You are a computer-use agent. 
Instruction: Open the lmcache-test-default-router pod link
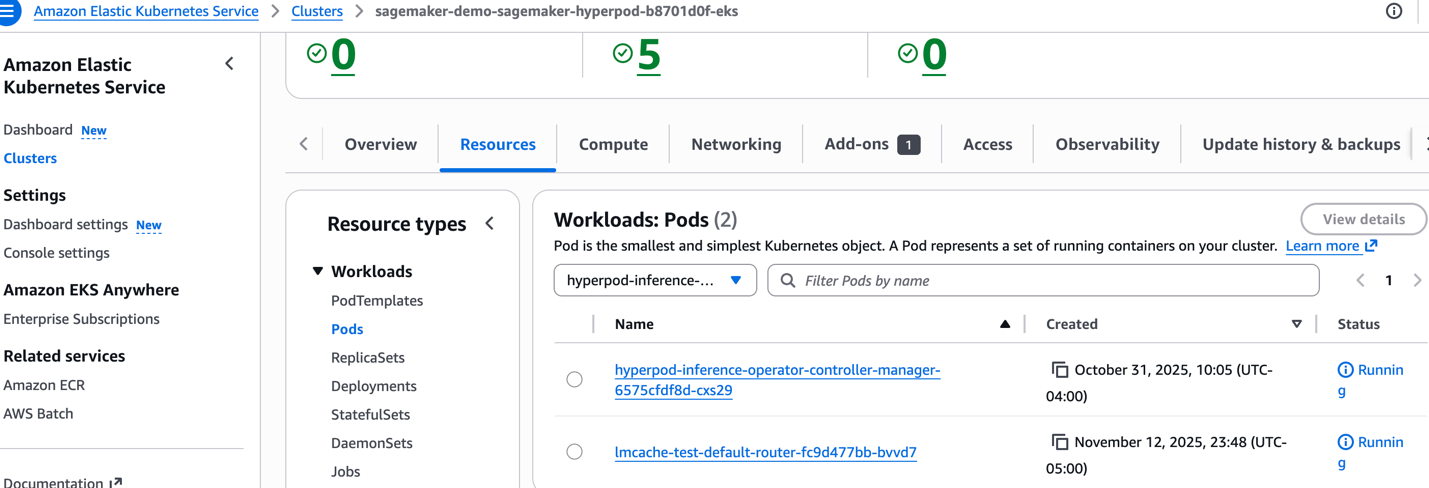pos(765,452)
